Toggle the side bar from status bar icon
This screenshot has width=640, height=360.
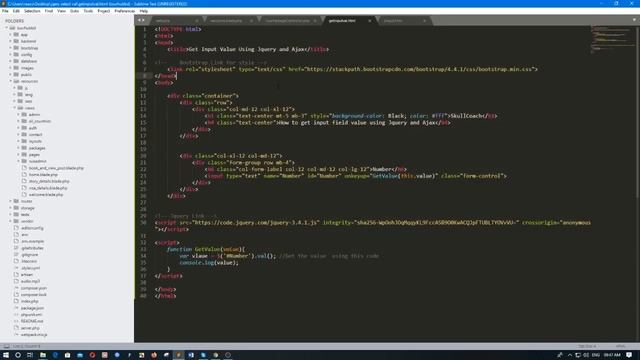click(x=7, y=346)
